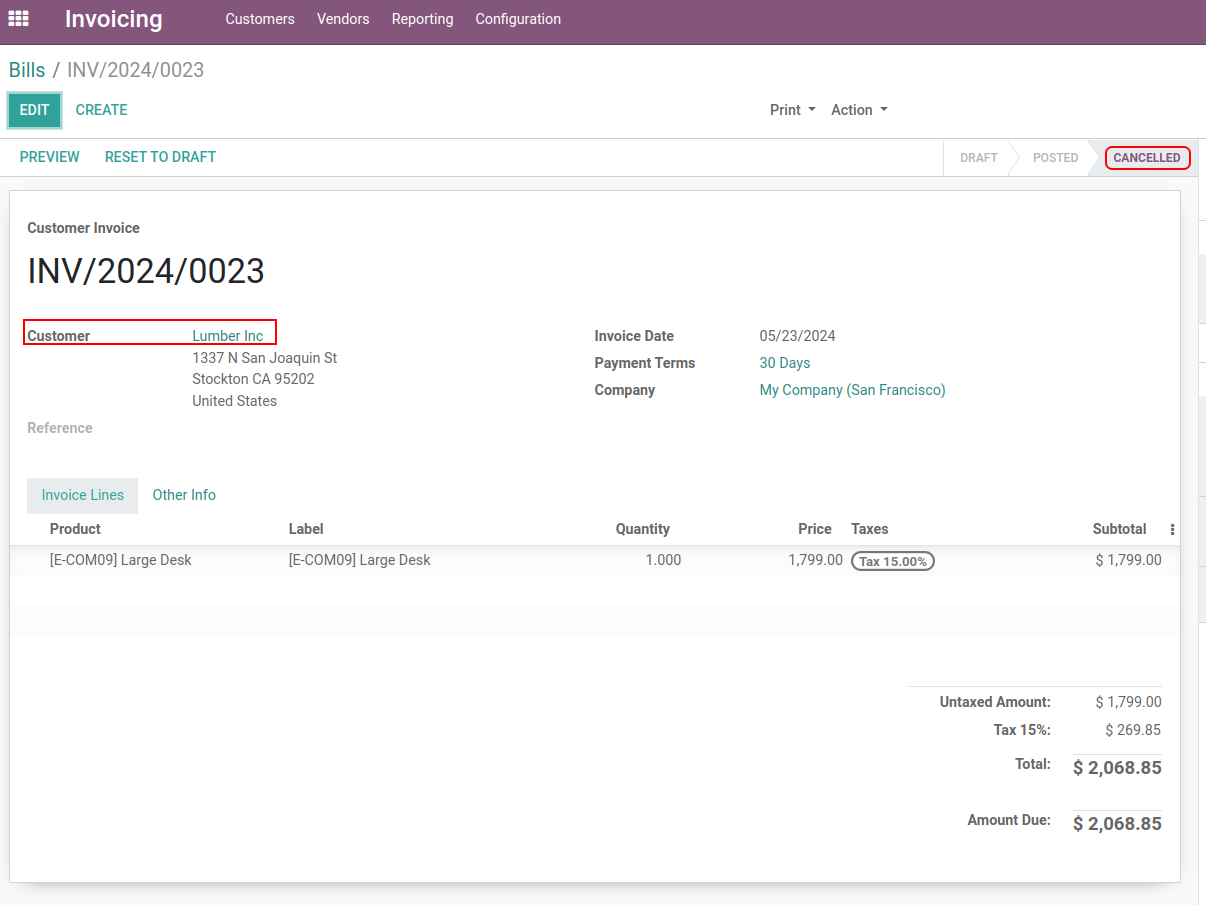This screenshot has width=1207, height=905.
Task: Open the Print dropdown
Action: pyautogui.click(x=792, y=110)
